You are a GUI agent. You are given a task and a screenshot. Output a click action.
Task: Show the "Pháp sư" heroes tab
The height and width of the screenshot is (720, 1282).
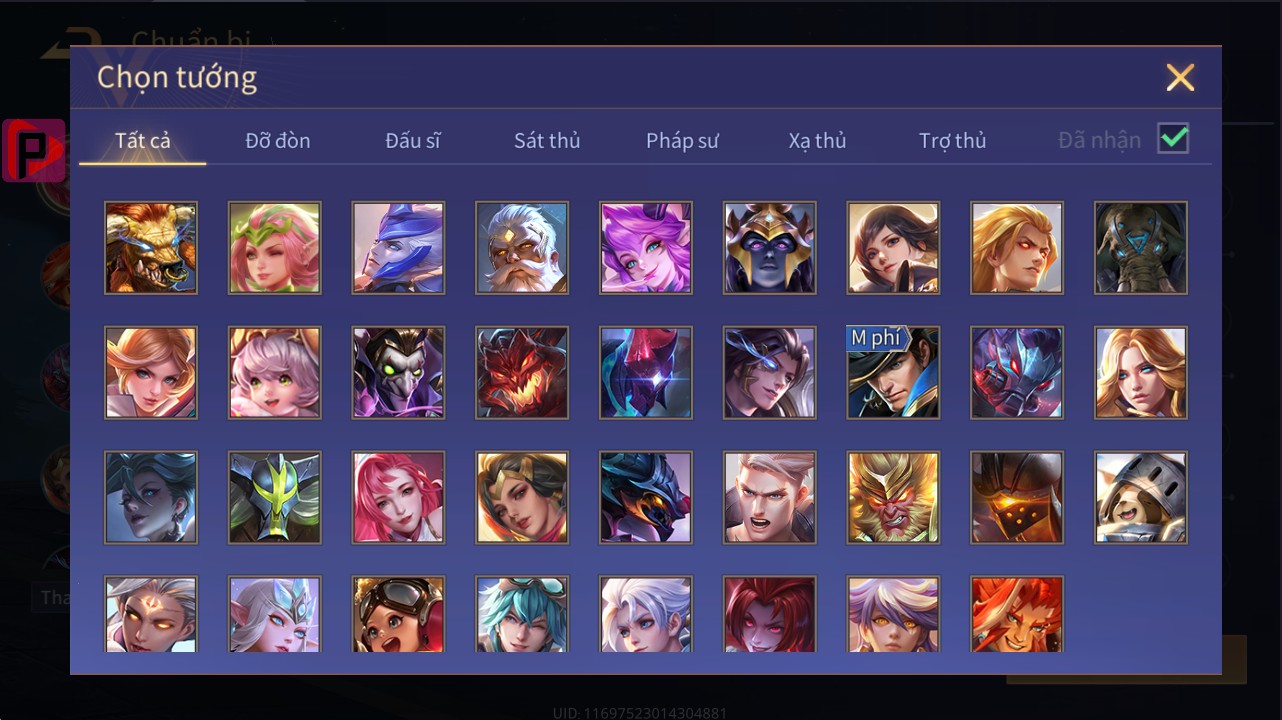coord(682,141)
